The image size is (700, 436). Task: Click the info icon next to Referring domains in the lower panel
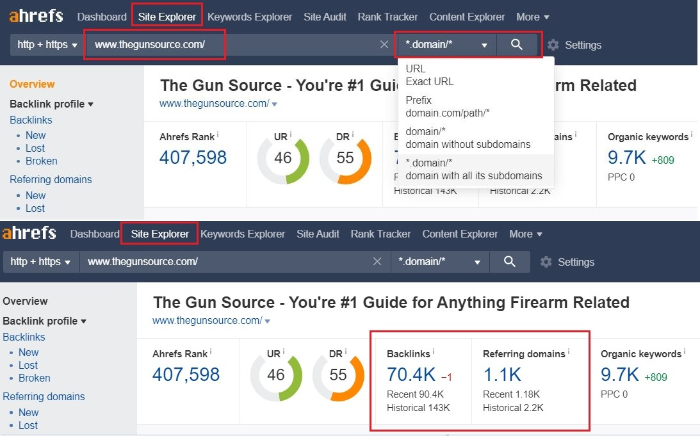(568, 353)
